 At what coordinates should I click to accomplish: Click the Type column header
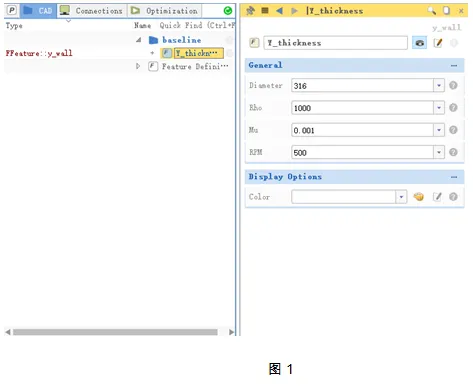[x=14, y=26]
